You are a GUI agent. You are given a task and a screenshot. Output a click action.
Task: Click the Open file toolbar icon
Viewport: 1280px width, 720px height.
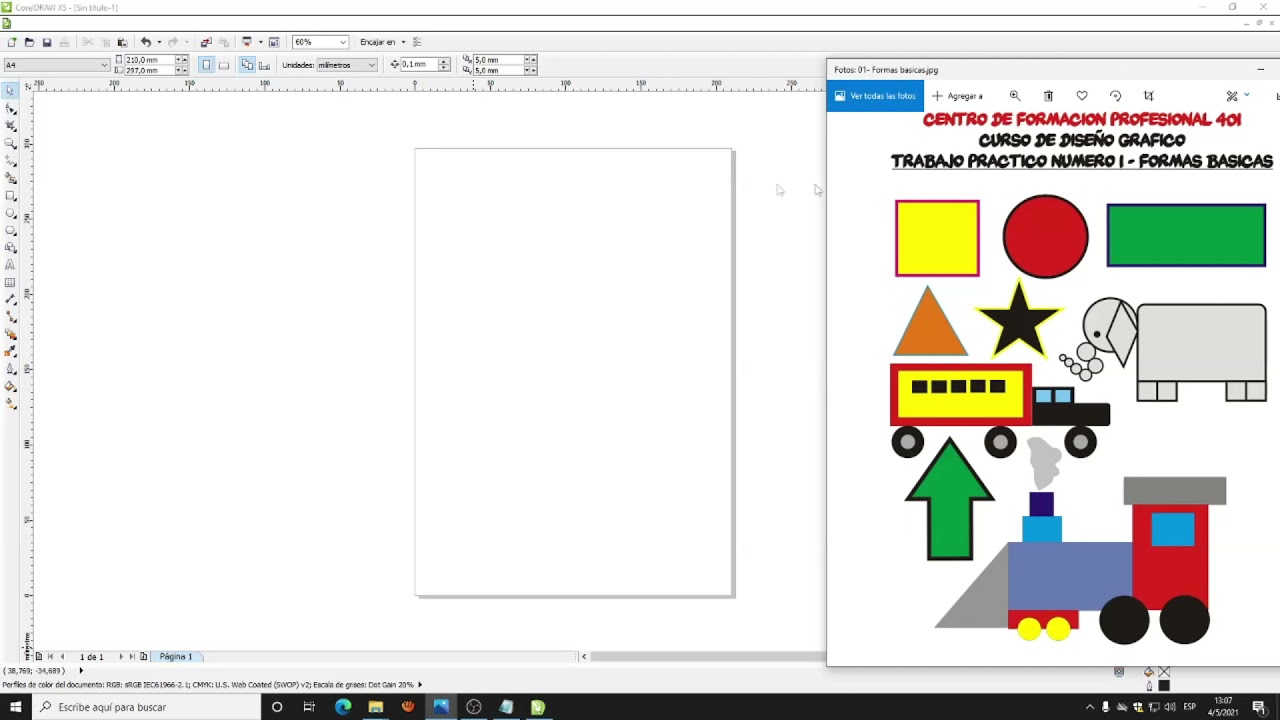[x=29, y=42]
